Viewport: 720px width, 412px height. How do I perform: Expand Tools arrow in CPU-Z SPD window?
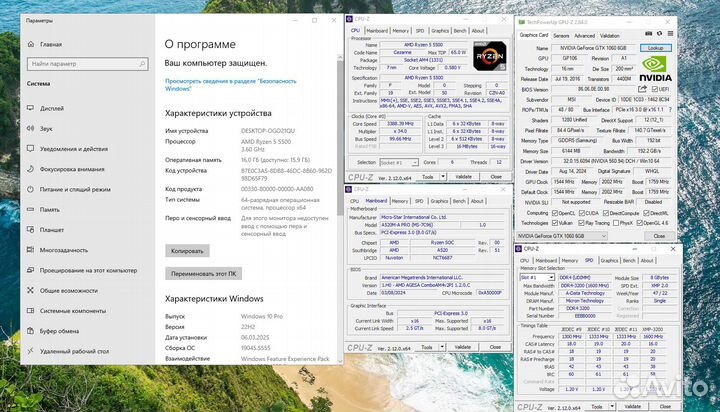coord(612,407)
